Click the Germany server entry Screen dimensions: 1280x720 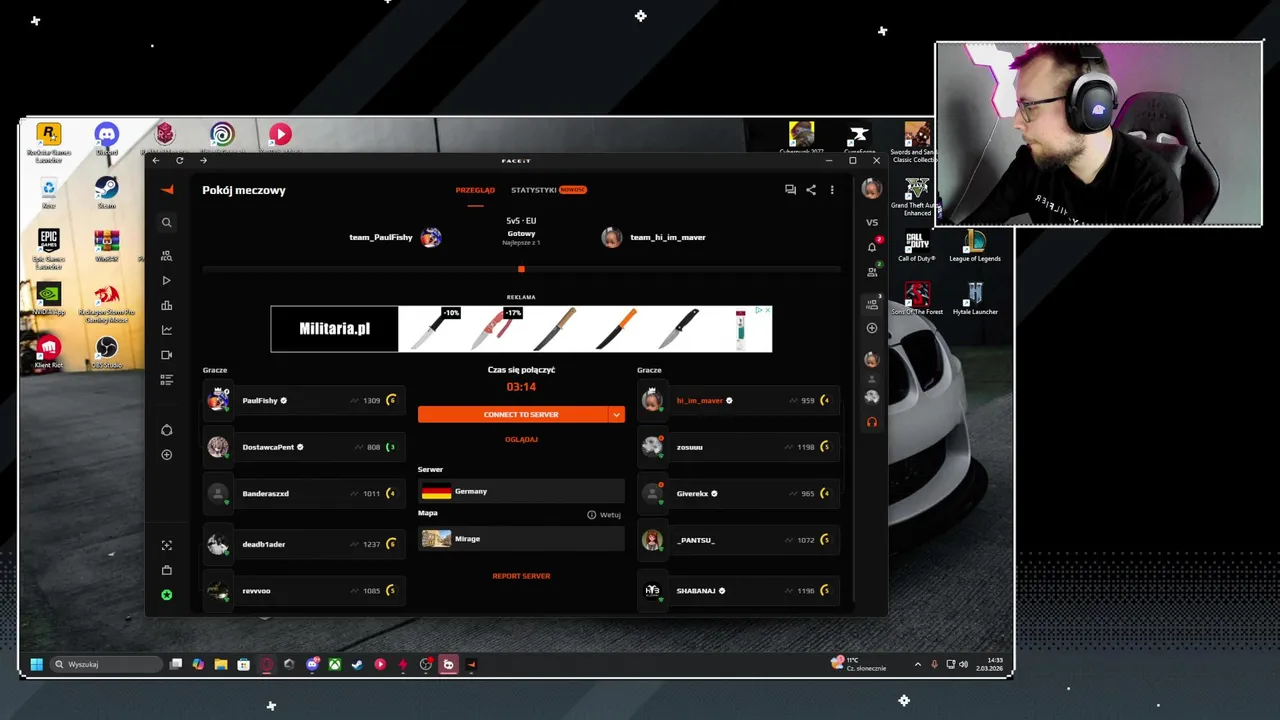521,491
